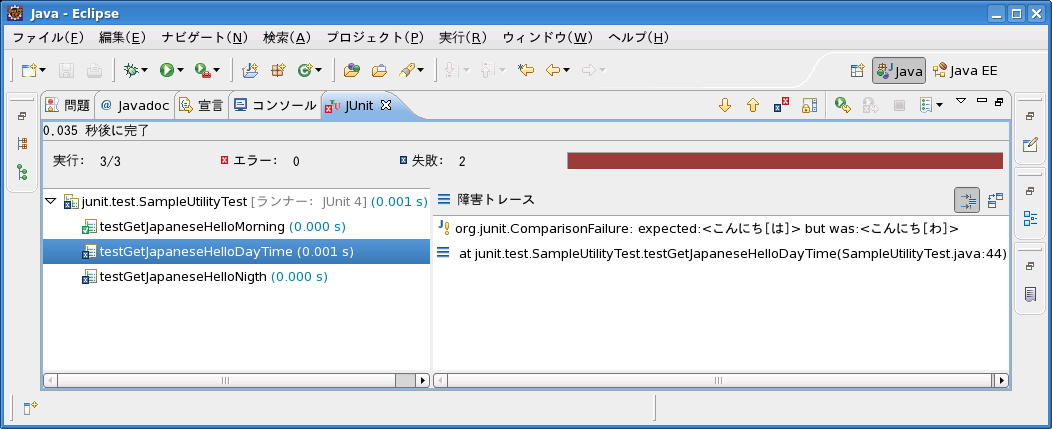Toggle the Filter Stack Trace button
The width and height of the screenshot is (1052, 429).
coord(967,200)
